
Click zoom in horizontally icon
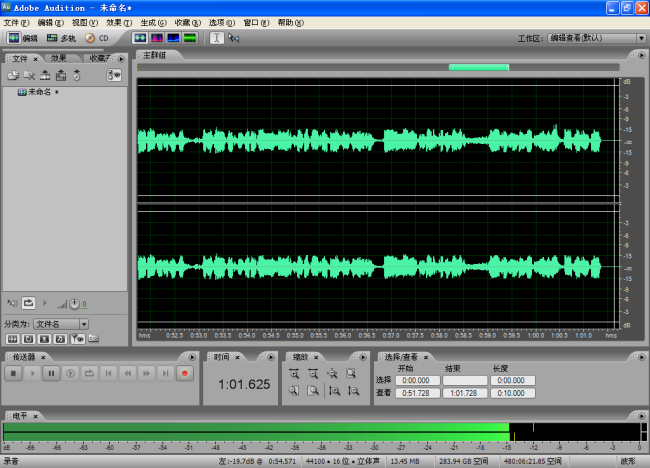(x=294, y=373)
